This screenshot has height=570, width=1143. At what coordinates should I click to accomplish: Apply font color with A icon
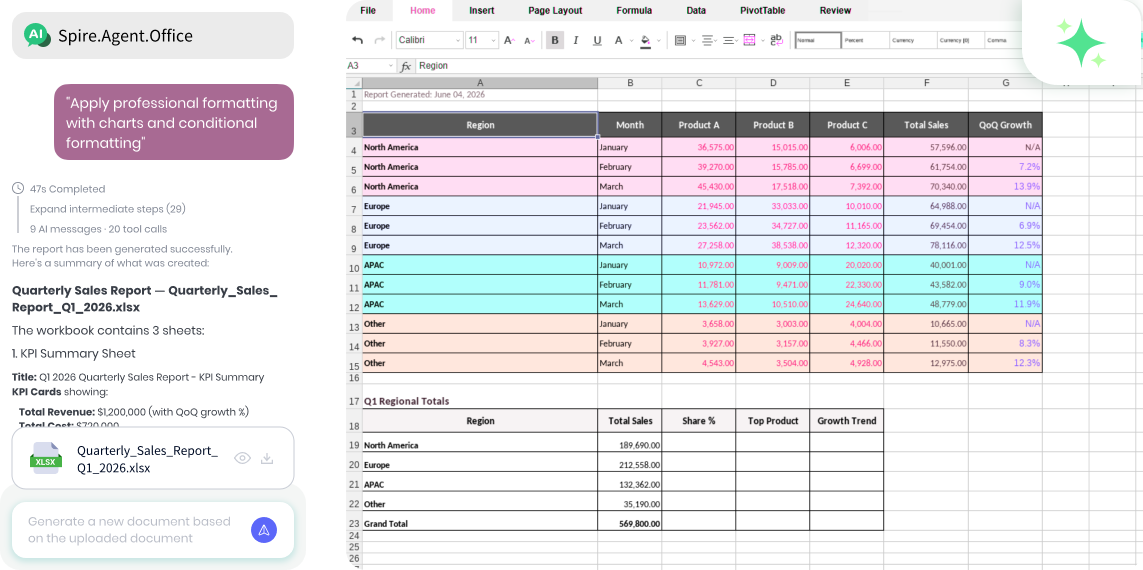[x=619, y=41]
